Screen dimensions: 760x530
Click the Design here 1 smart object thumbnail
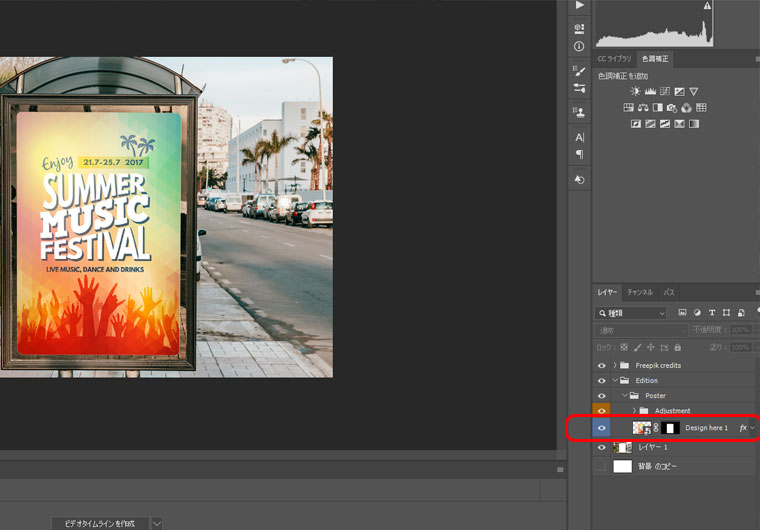(x=642, y=428)
